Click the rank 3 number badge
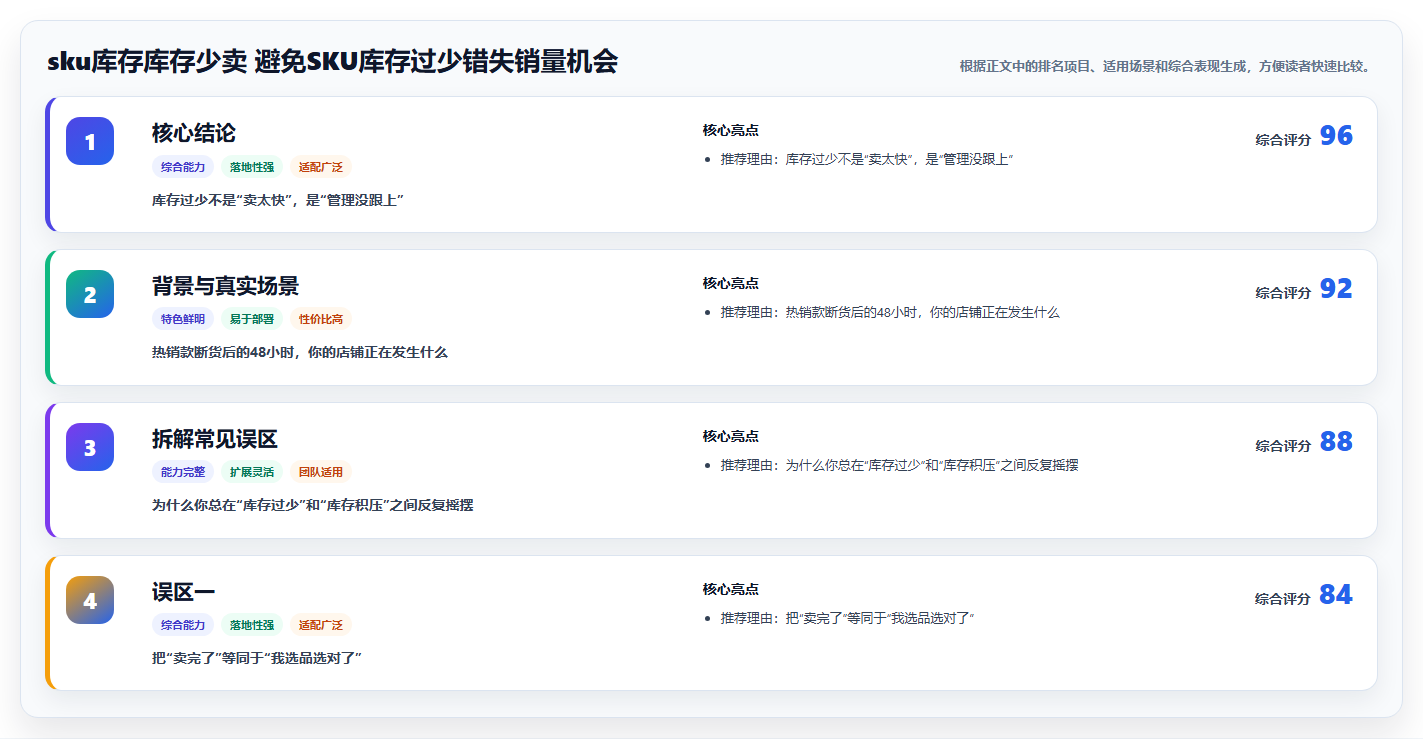The image size is (1423, 739). (x=90, y=447)
